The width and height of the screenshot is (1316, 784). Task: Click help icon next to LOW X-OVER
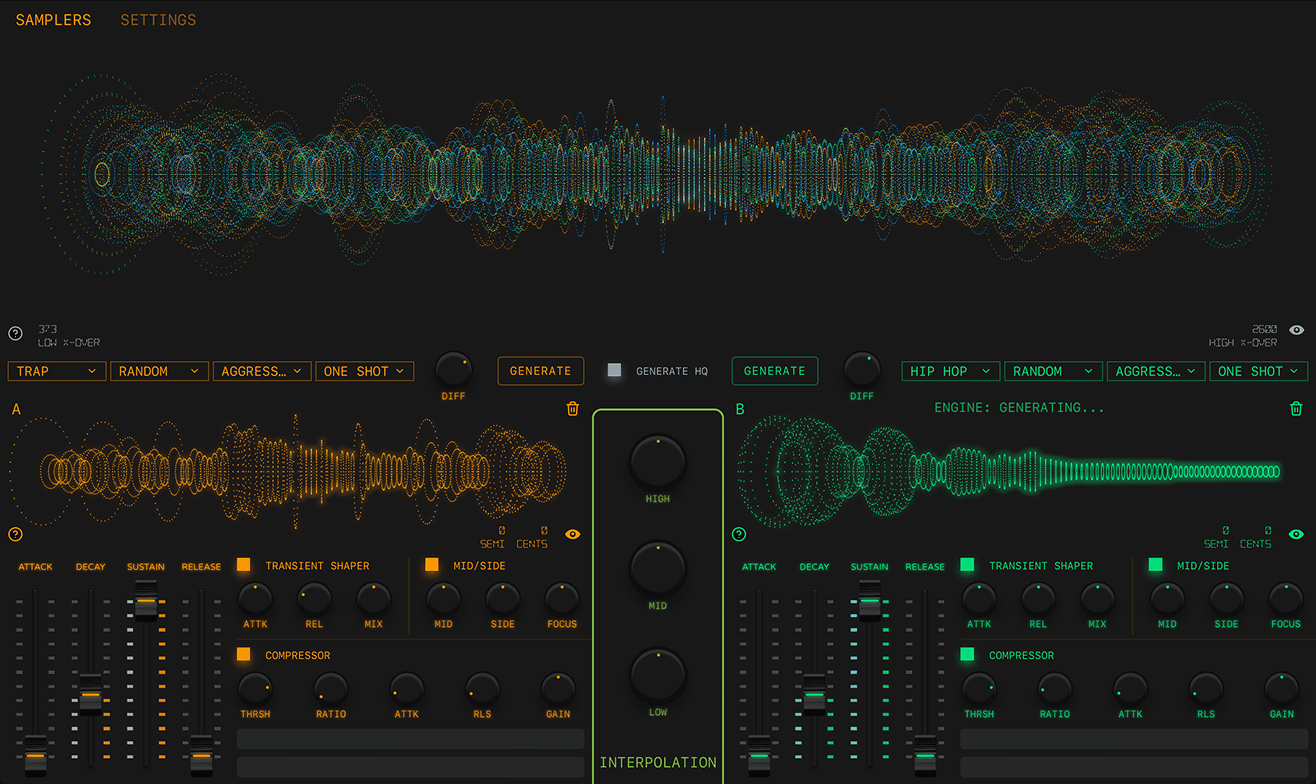tap(16, 334)
